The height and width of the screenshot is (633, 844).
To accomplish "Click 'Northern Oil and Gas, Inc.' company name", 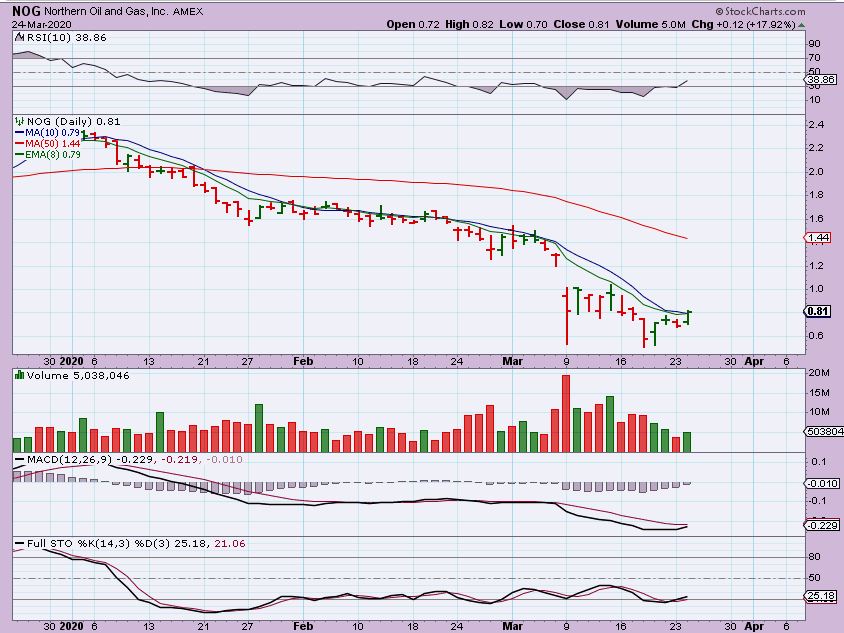I will coord(106,11).
